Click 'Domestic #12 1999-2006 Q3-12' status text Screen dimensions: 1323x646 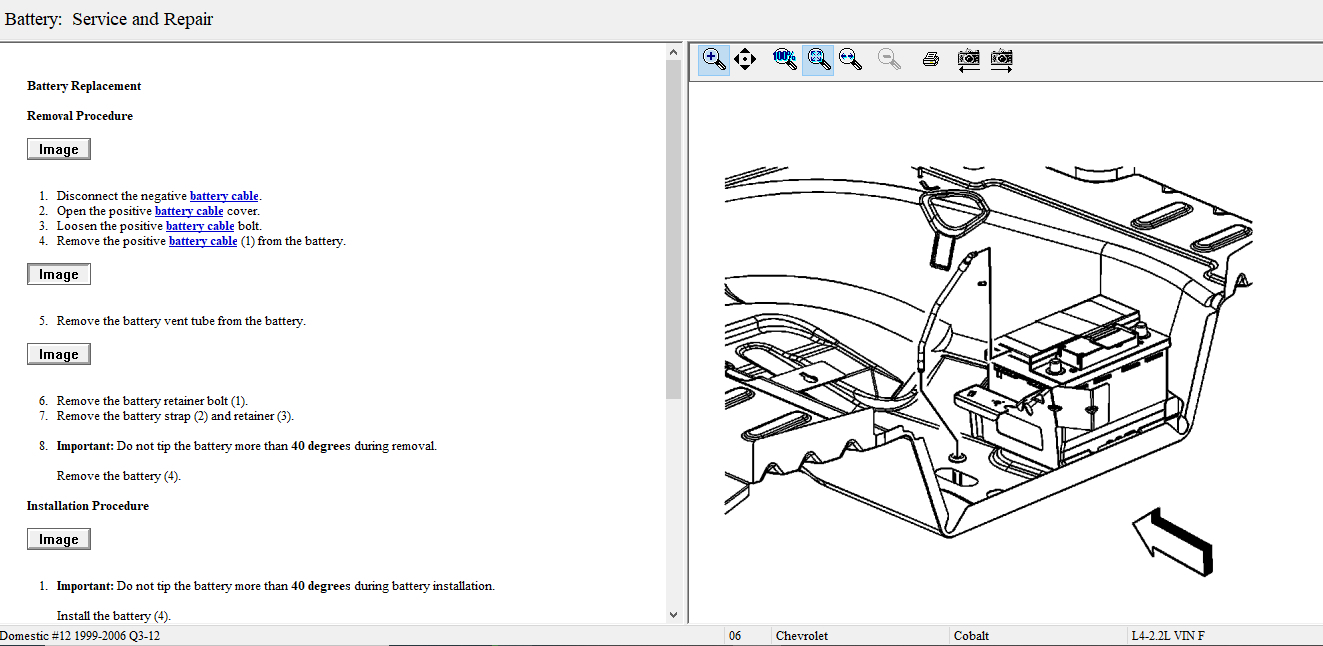point(80,636)
